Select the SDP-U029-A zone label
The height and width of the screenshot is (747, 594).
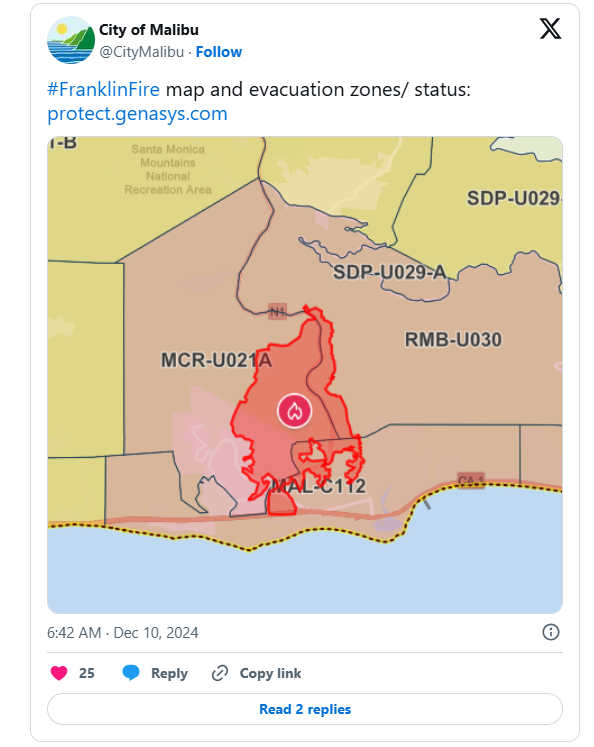[x=390, y=273]
